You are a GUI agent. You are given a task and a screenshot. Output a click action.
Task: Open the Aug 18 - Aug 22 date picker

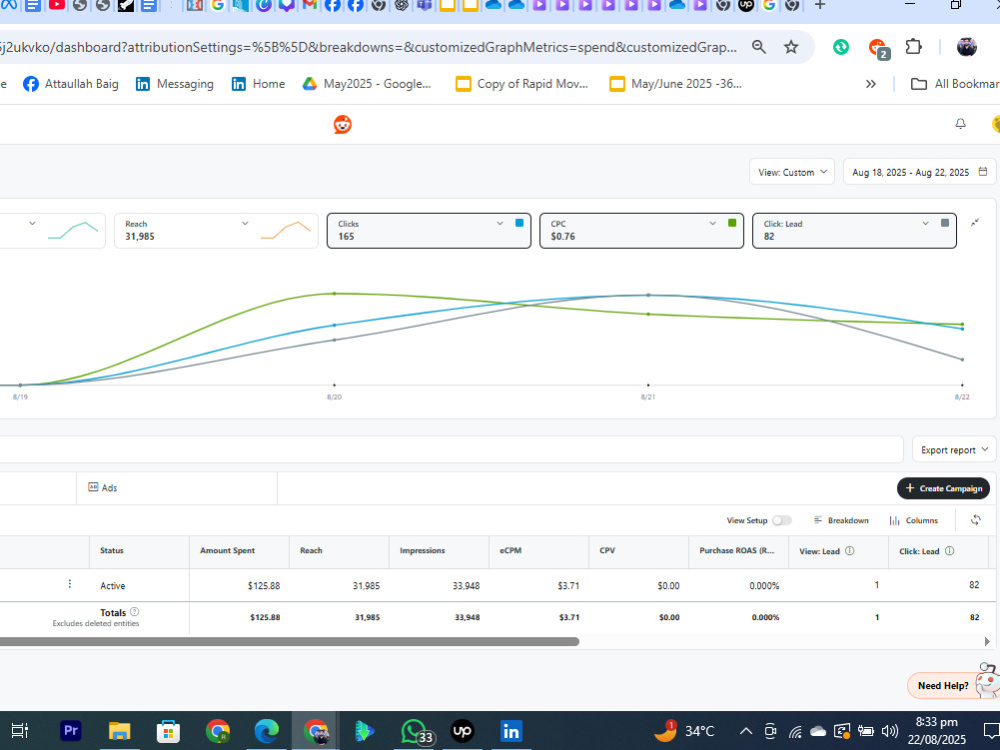pos(919,172)
